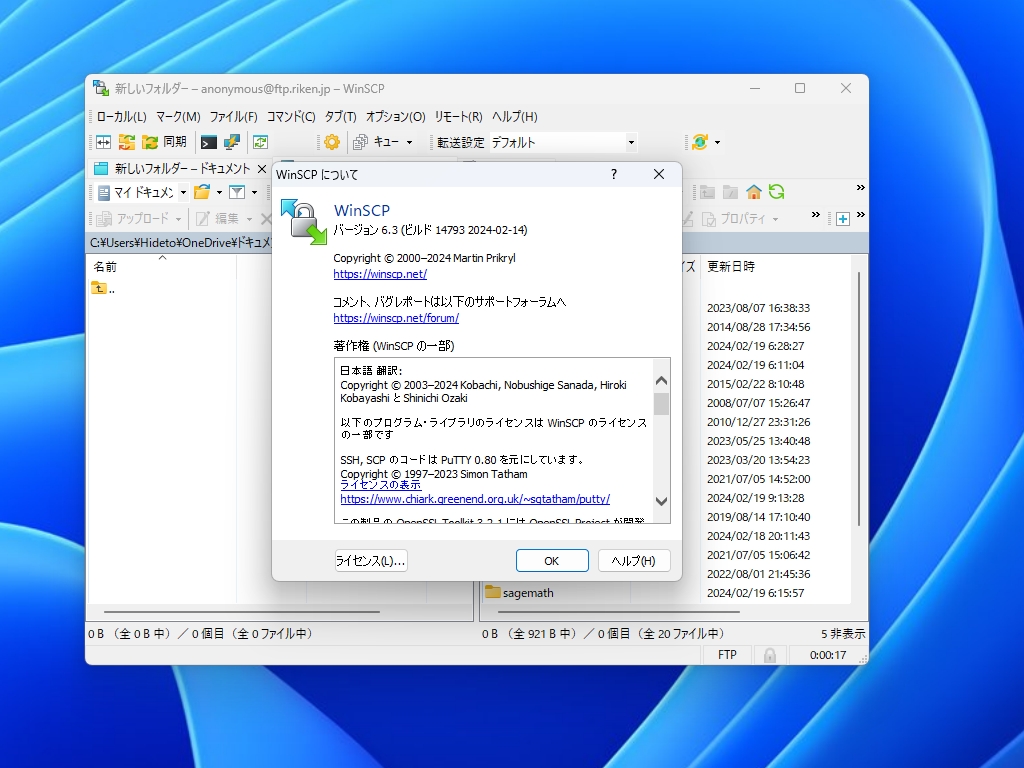Toggle the file filter funnel icon
This screenshot has height=768, width=1024.
click(x=238, y=190)
